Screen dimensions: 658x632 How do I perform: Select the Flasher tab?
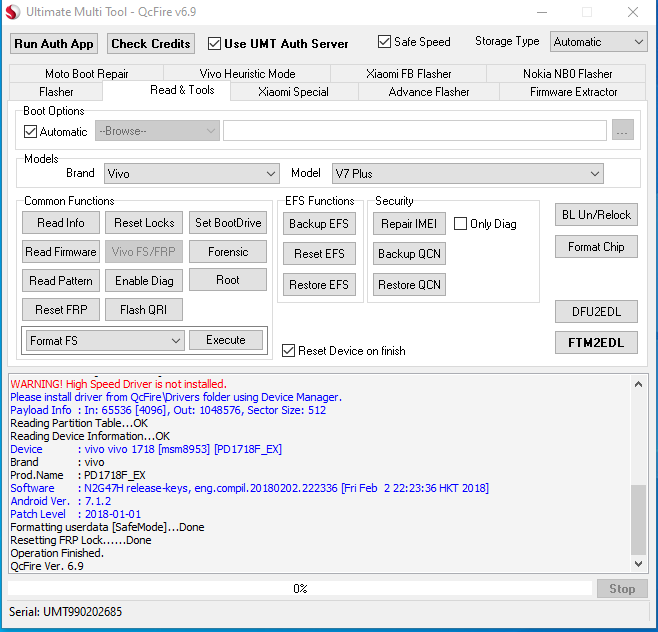56,91
